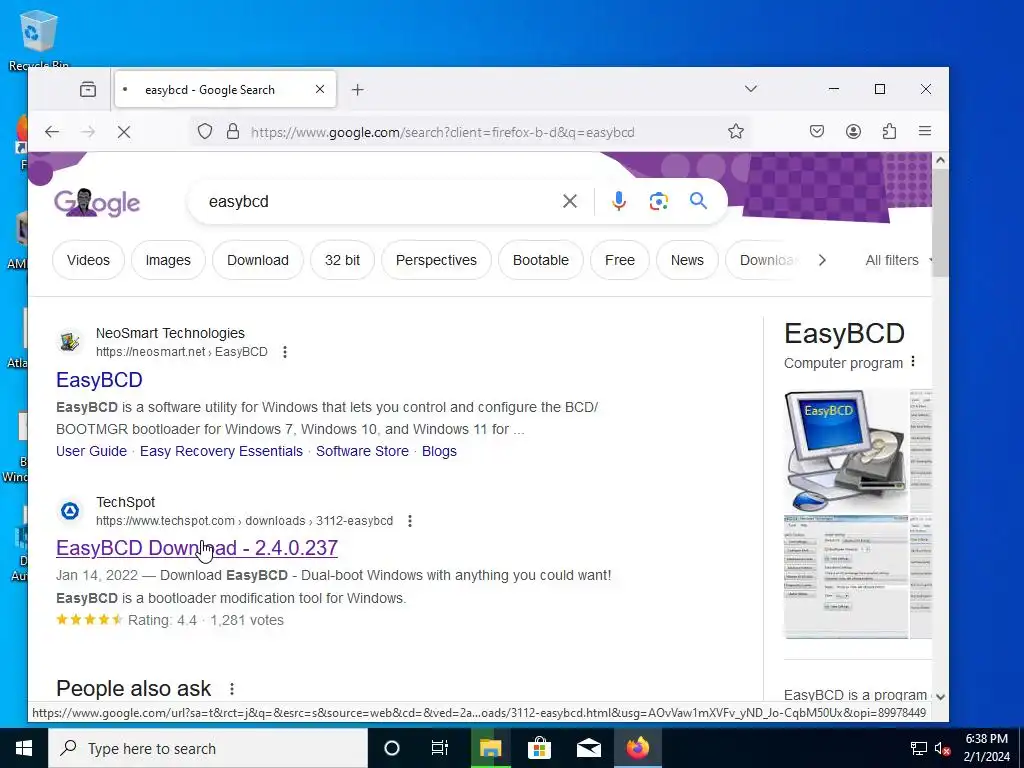Select the News filter chip
The image size is (1024, 768).
[687, 260]
